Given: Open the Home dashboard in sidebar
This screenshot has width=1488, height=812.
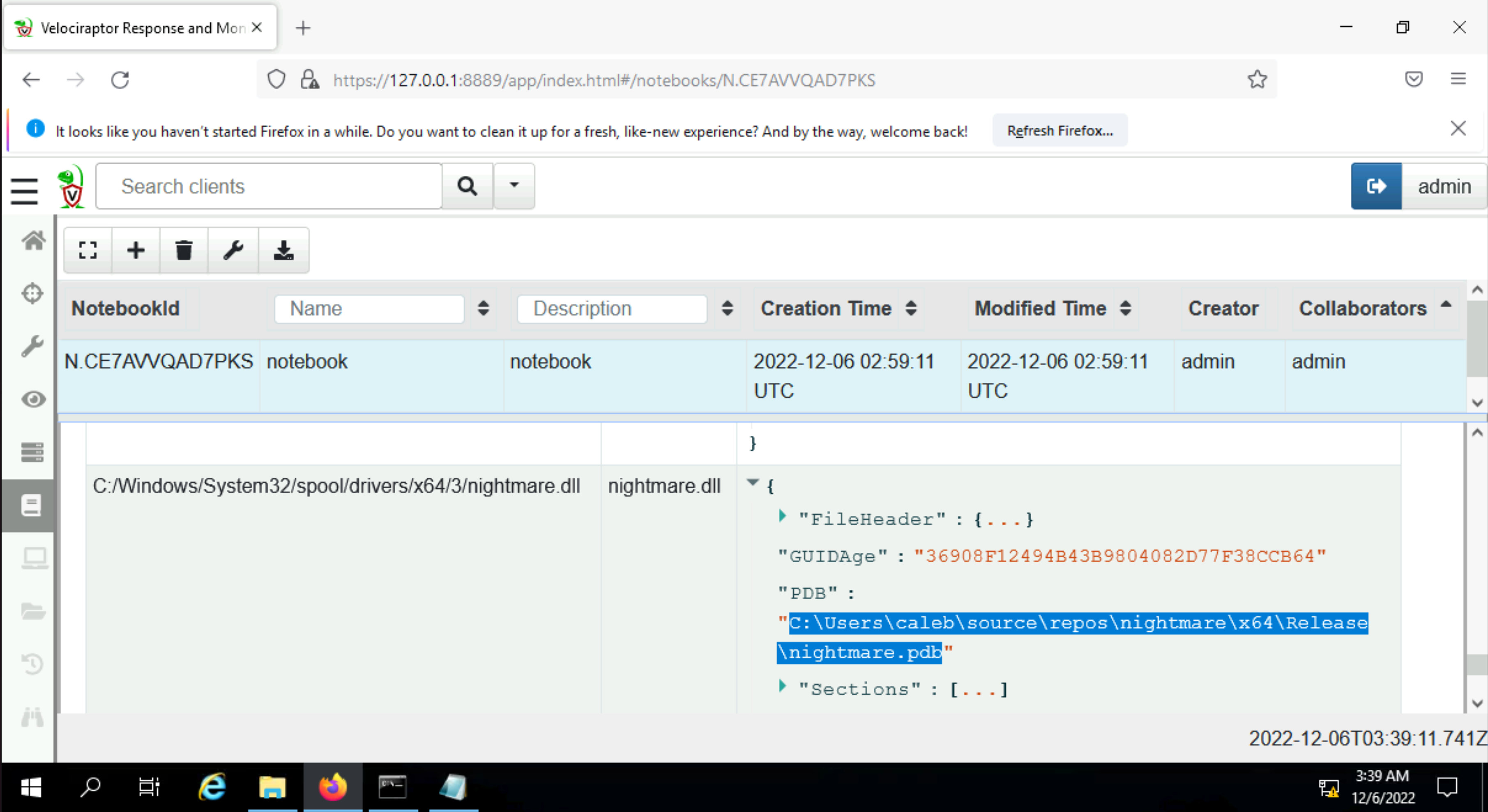Looking at the screenshot, I should [x=33, y=240].
